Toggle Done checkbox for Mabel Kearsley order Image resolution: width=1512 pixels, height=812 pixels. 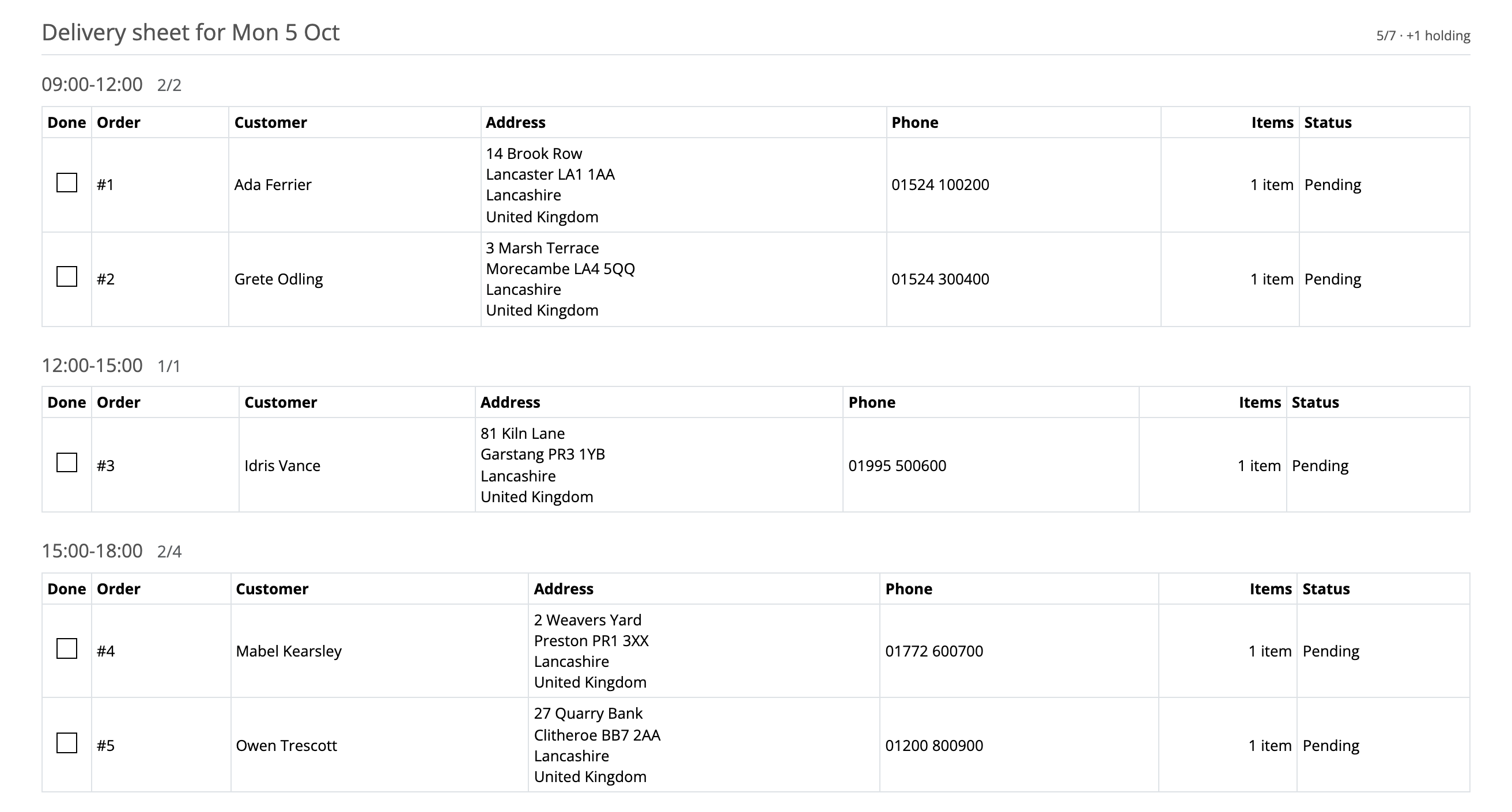tap(66, 648)
